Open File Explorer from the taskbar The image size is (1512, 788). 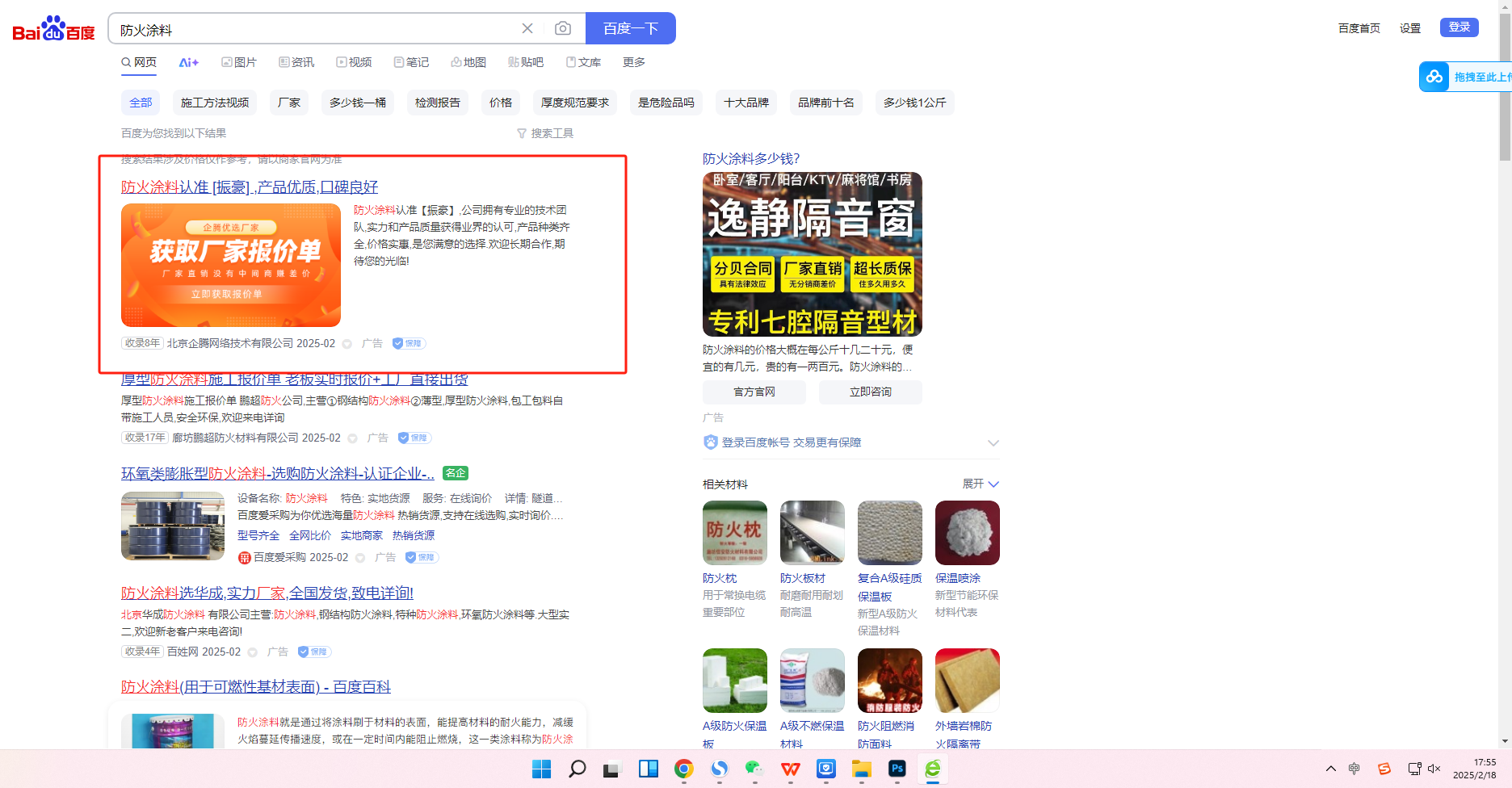[x=861, y=769]
